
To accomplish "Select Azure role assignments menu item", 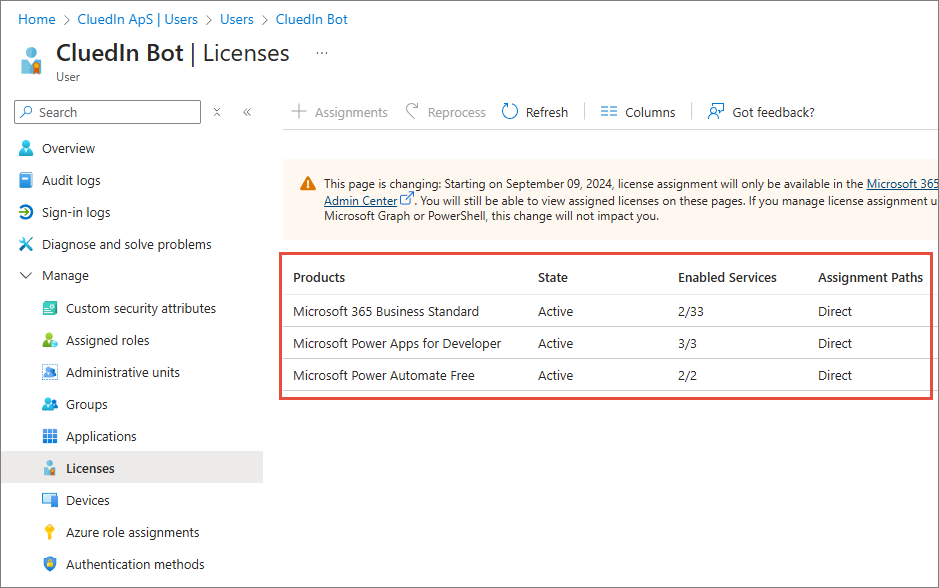I will click(132, 532).
